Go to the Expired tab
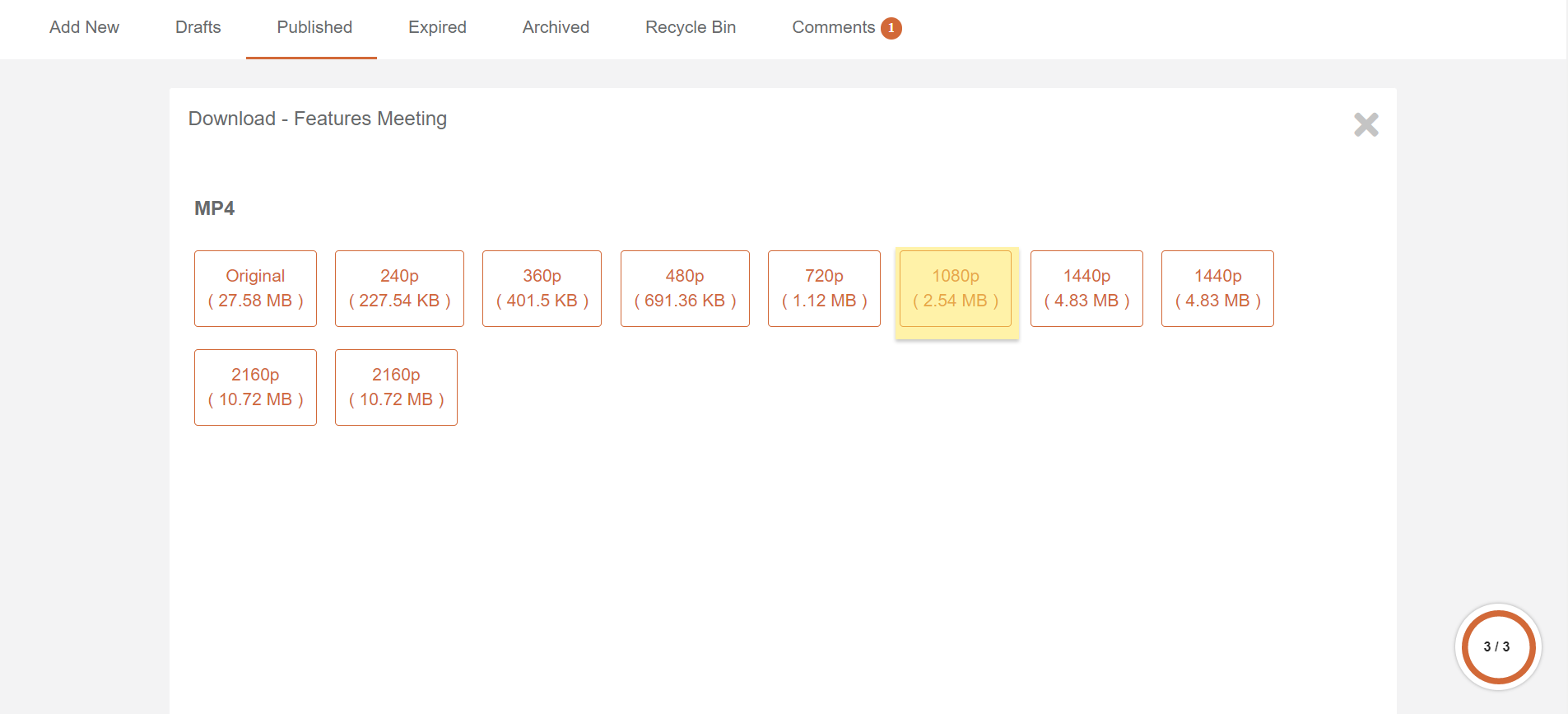Image resolution: width=1568 pixels, height=714 pixels. [x=437, y=27]
